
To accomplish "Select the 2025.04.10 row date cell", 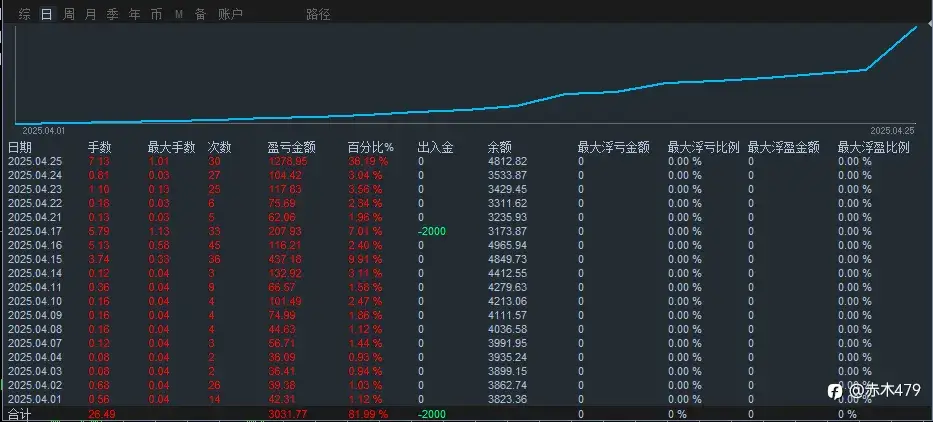I will pos(35,301).
